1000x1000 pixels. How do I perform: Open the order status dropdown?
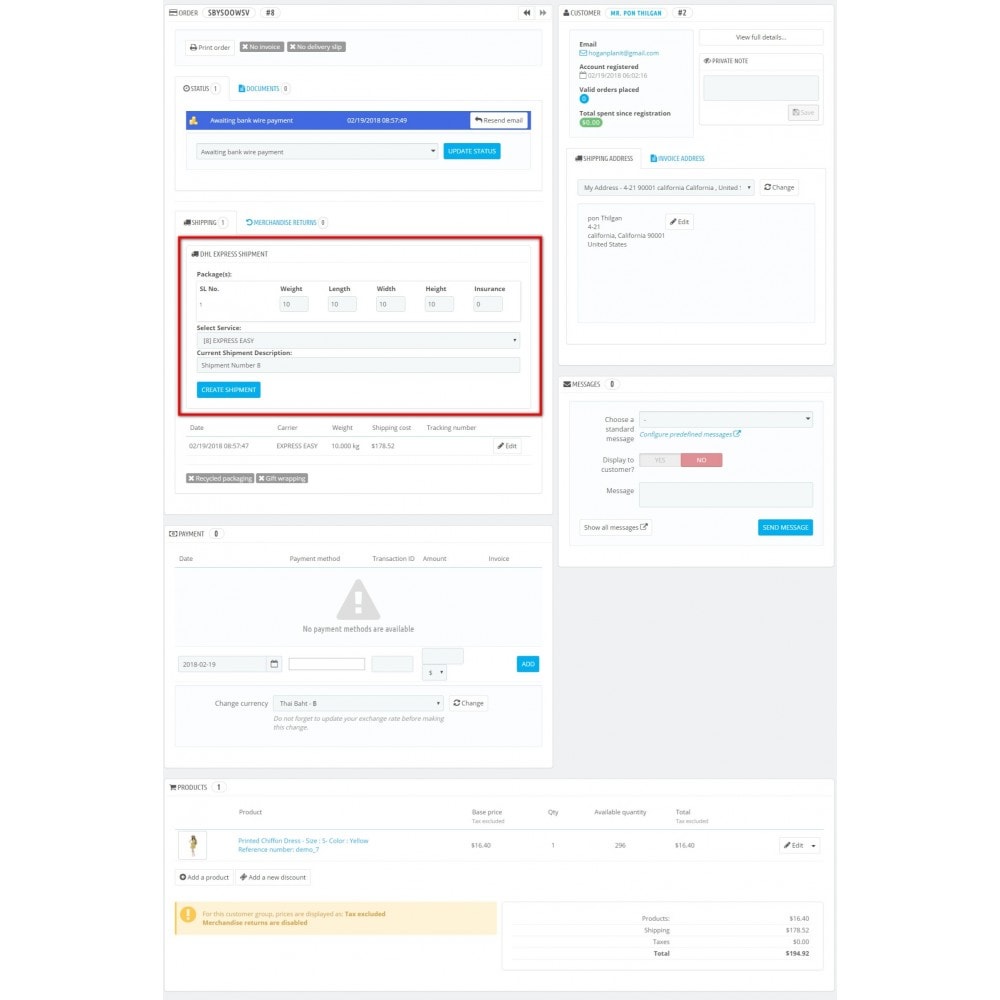coord(318,152)
